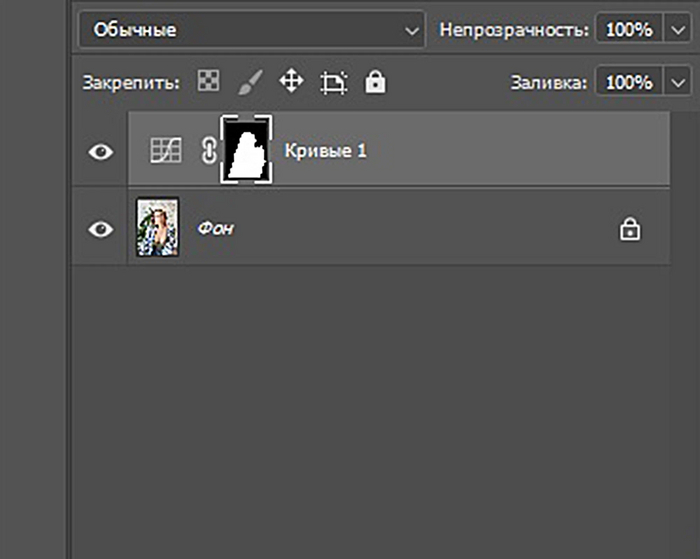
Task: Select the Кривые 1 layer mask thumbnail
Action: (x=247, y=150)
